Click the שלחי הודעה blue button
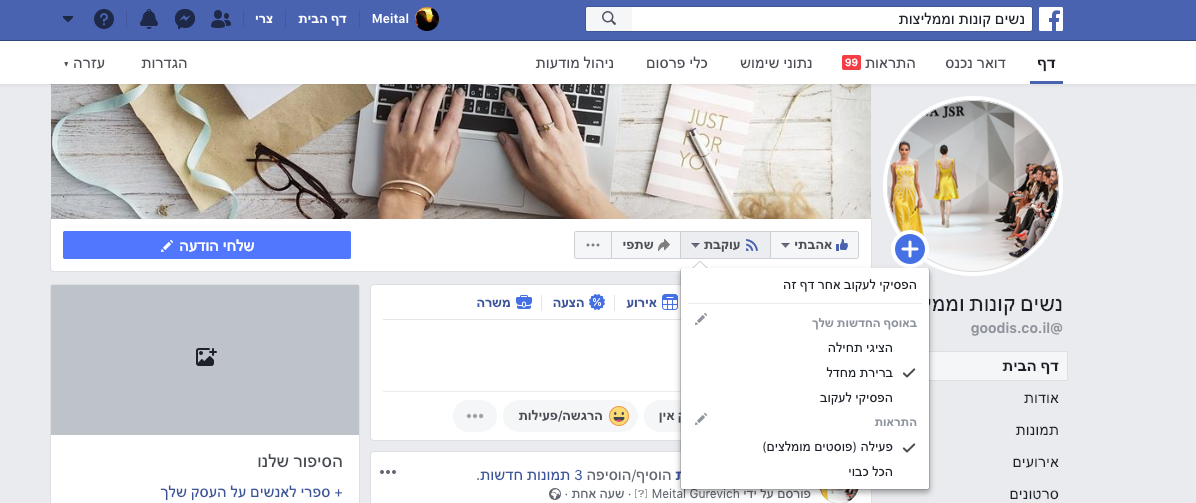The image size is (1196, 503). coord(207,245)
